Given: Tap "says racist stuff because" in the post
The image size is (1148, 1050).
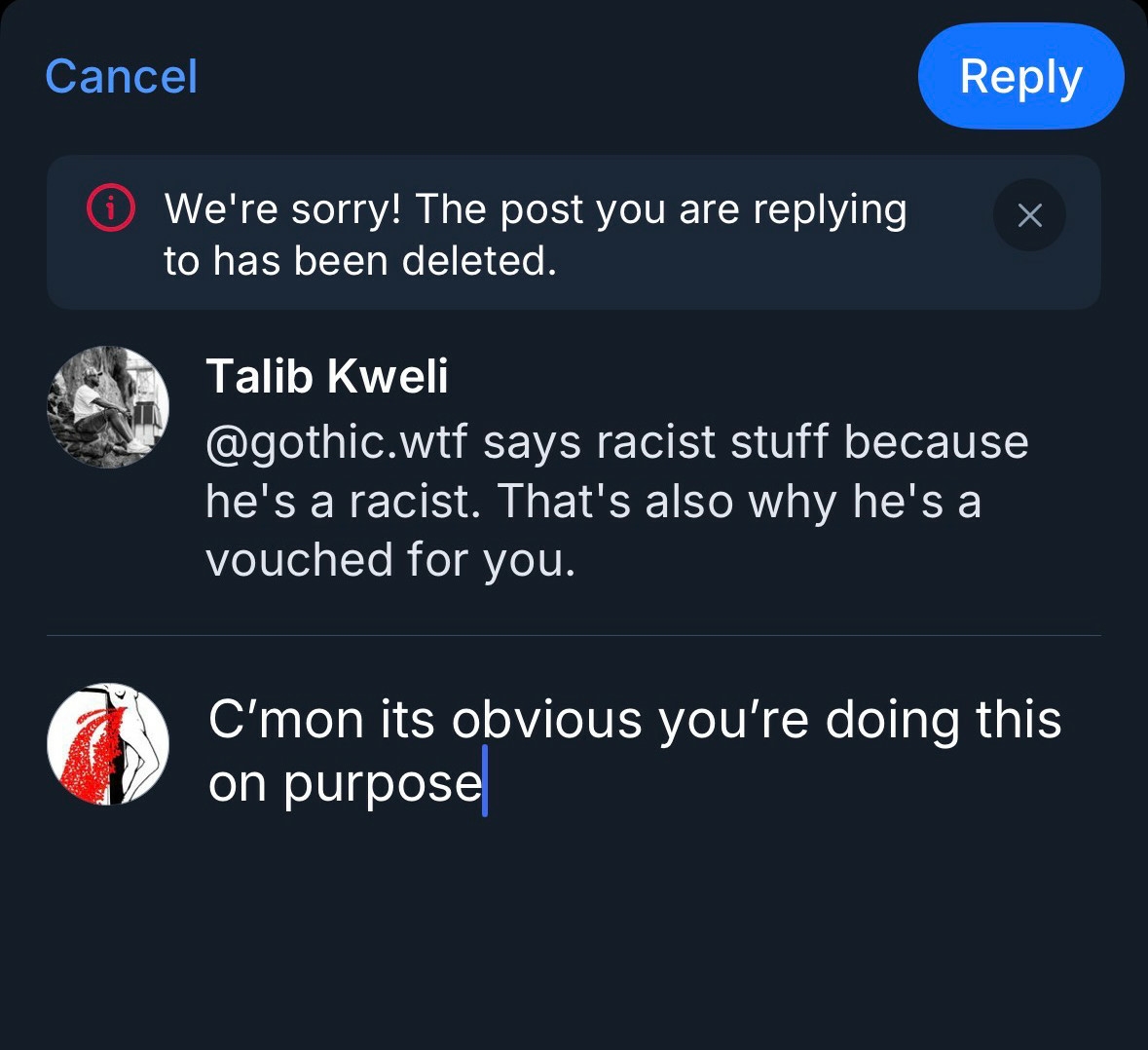Looking at the screenshot, I should 756,442.
